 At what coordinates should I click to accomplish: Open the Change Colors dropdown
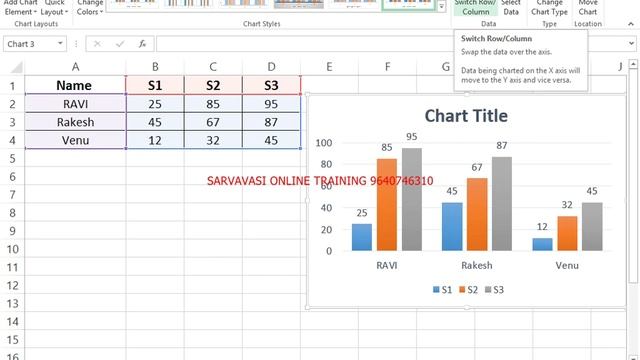click(x=90, y=8)
